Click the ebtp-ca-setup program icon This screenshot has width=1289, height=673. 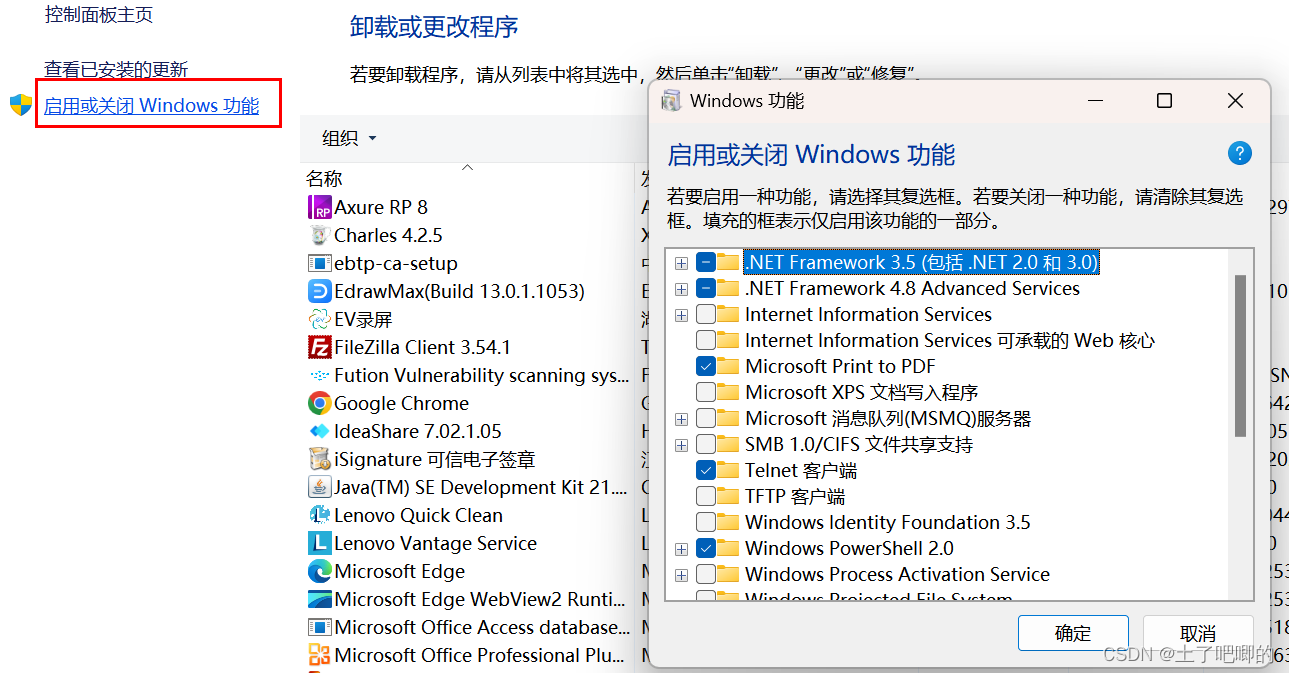[320, 263]
